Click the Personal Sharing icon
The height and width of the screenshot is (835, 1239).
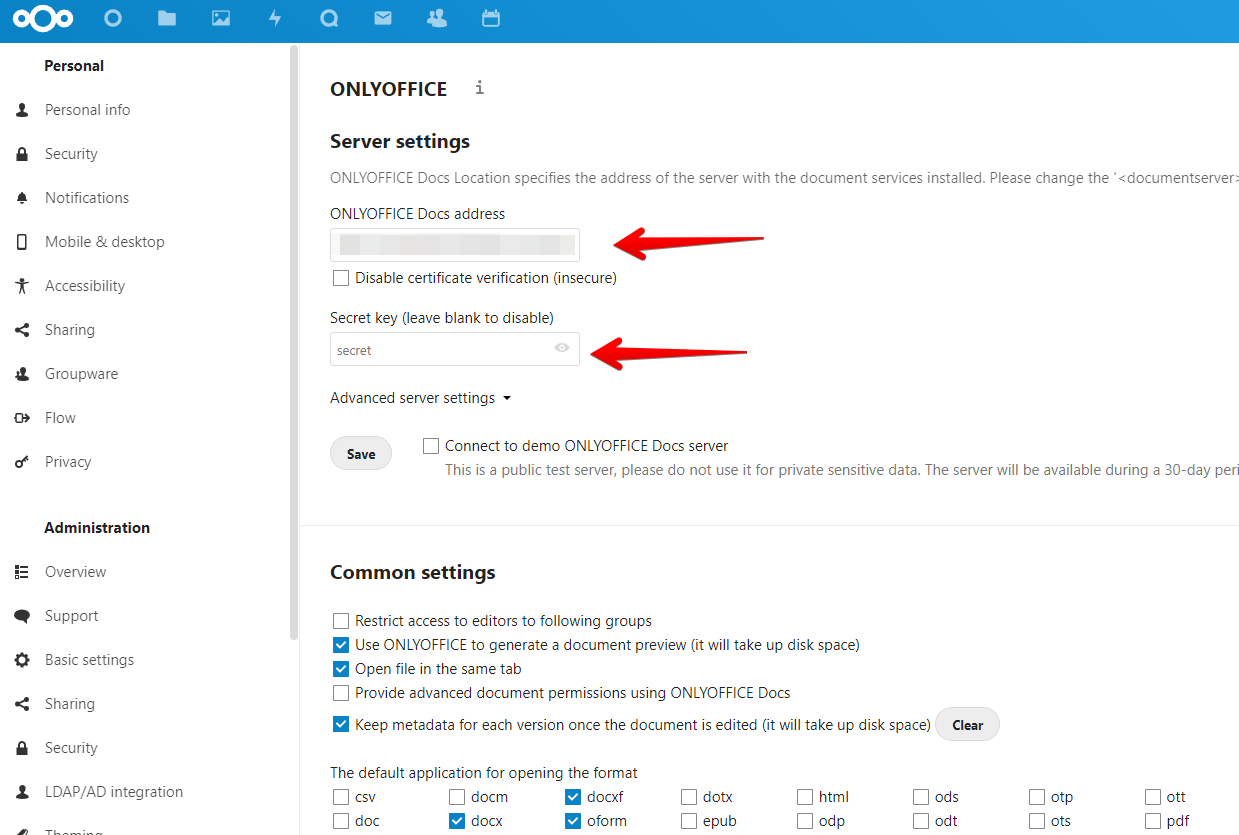tap(22, 330)
